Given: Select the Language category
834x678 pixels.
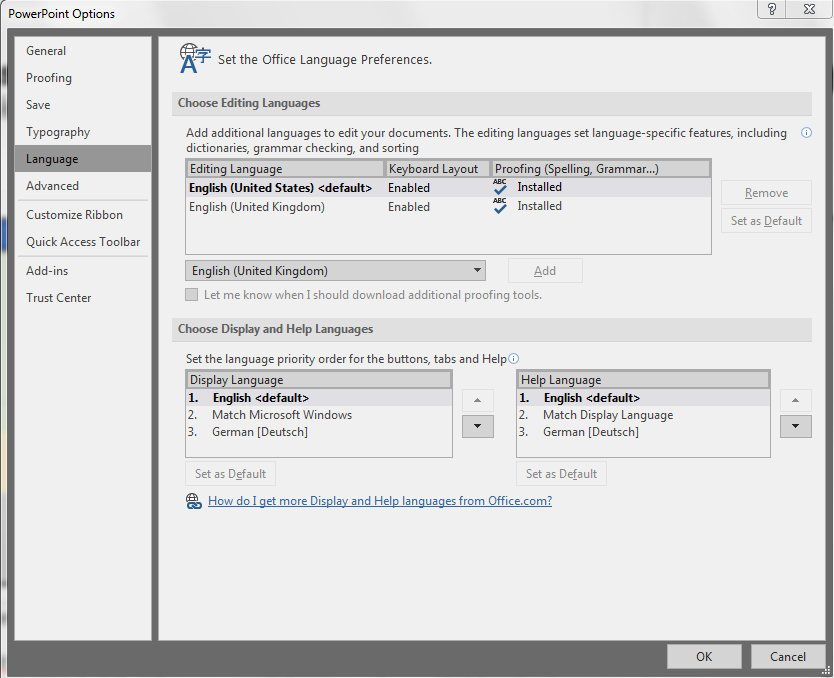Looking at the screenshot, I should [83, 159].
